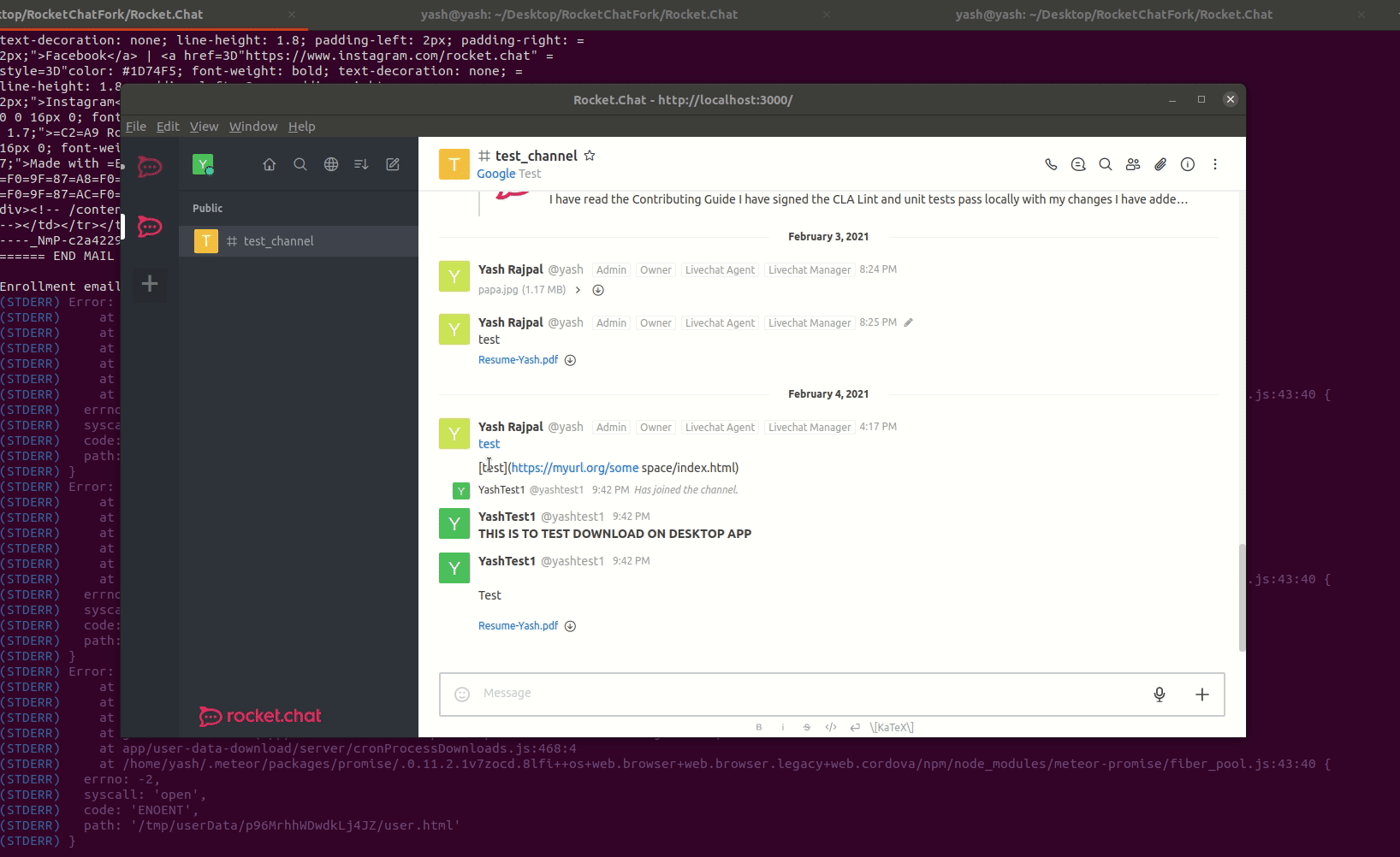Show channel members list icon
This screenshot has height=857, width=1400.
tap(1133, 164)
